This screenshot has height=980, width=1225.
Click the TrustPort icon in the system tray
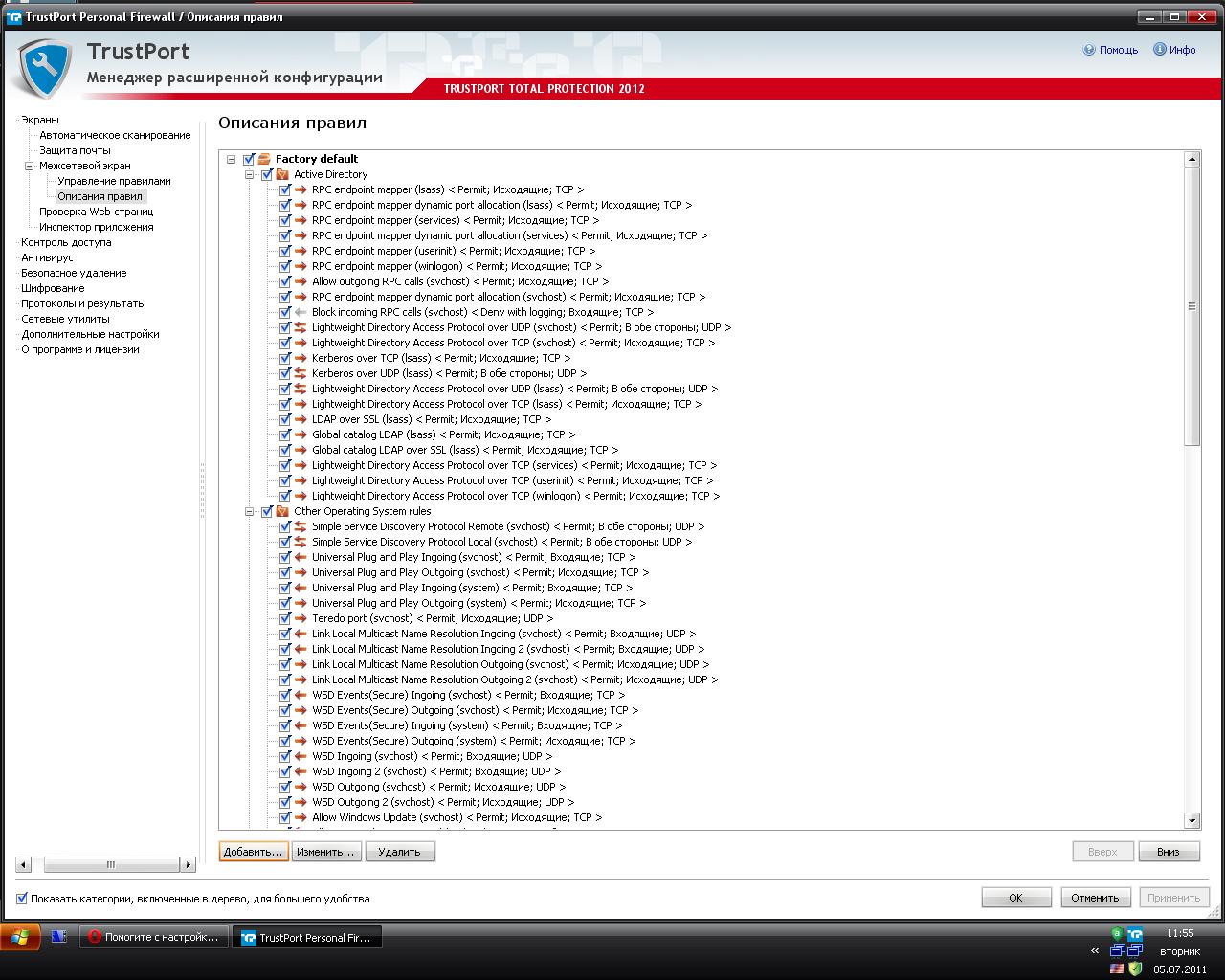click(x=1135, y=934)
